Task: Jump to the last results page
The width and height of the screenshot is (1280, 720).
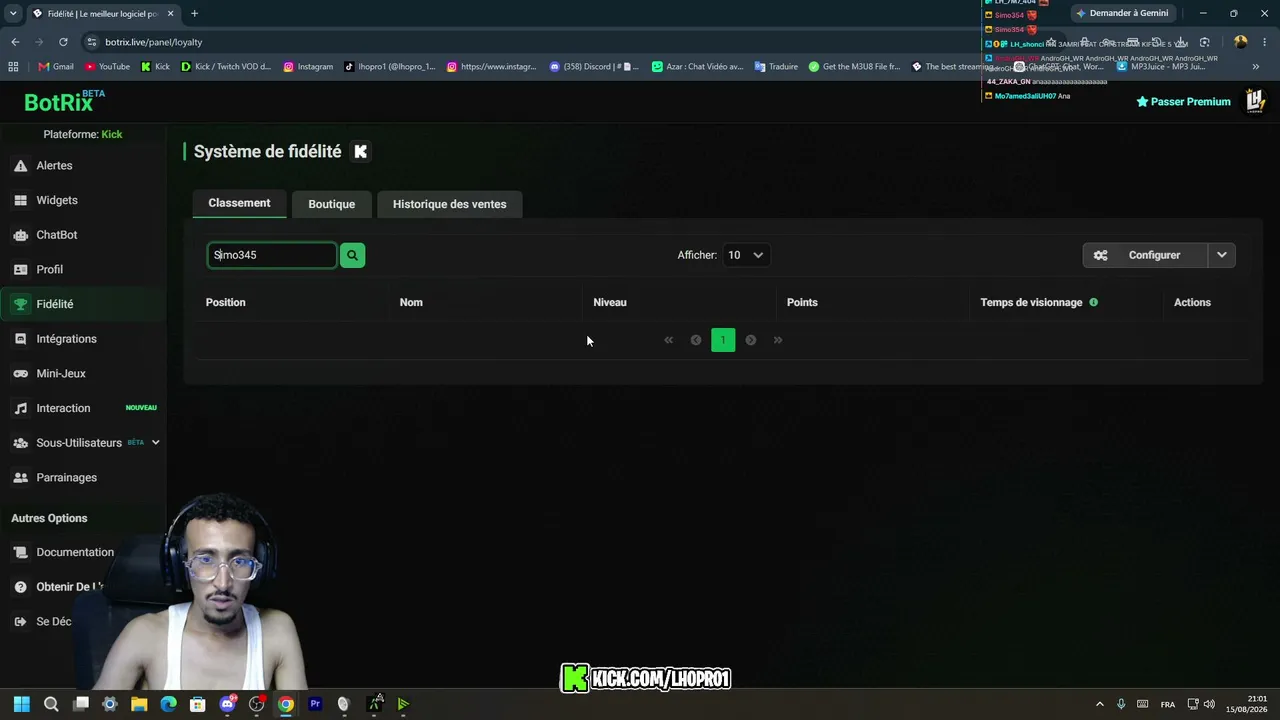Action: point(778,340)
